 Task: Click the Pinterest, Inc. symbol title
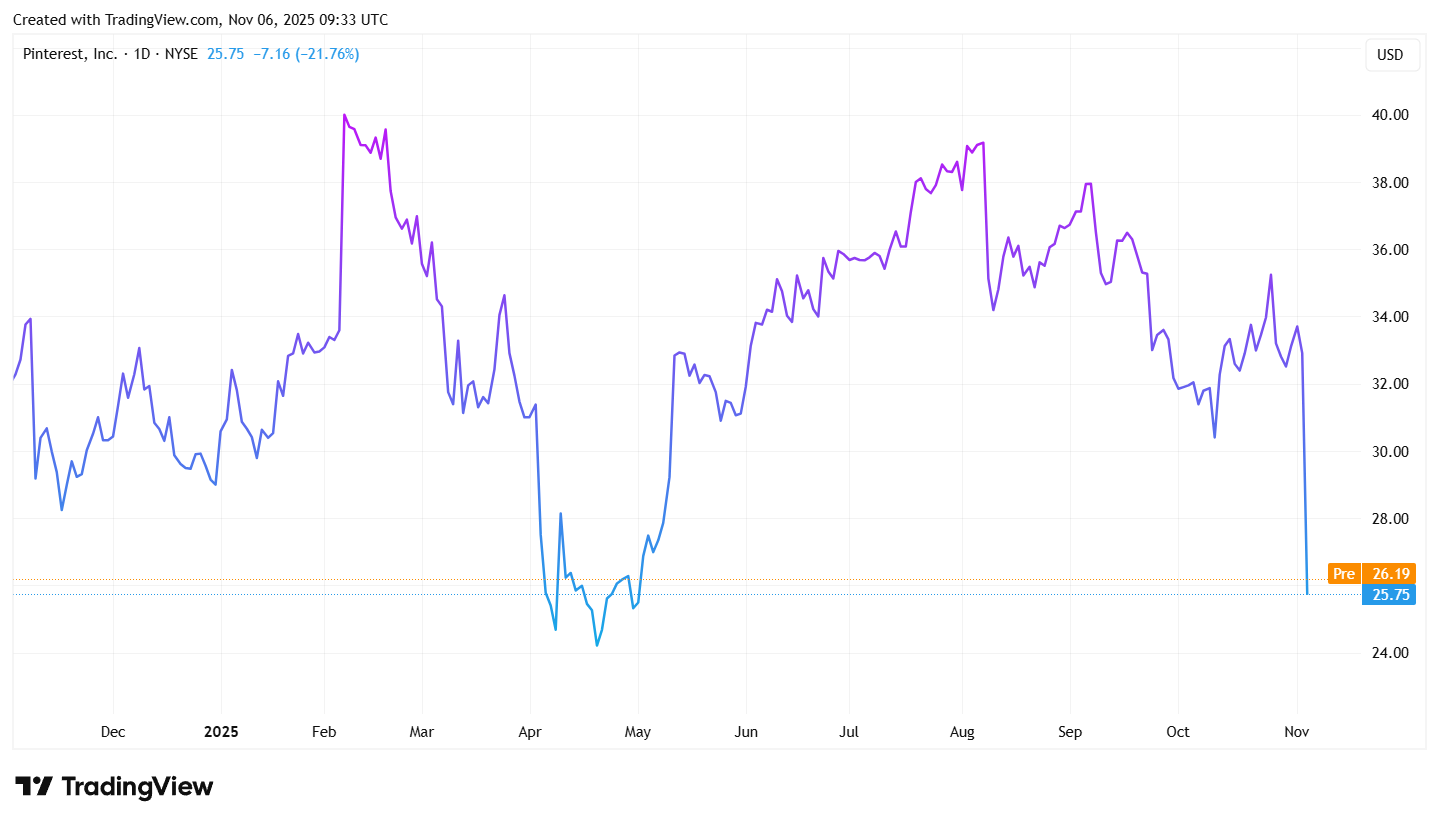pos(69,54)
